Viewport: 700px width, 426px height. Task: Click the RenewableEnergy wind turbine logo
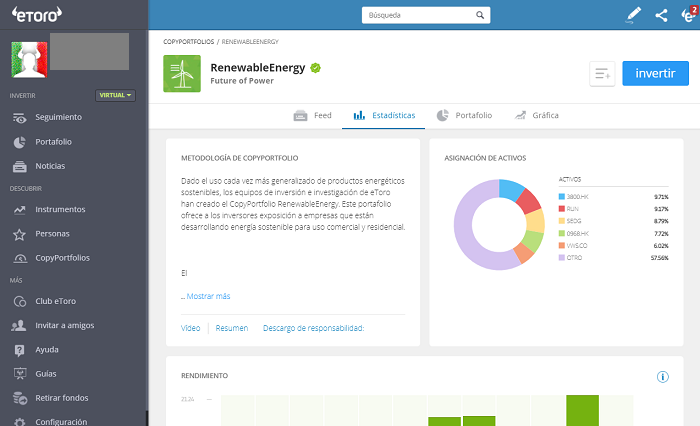[x=182, y=74]
